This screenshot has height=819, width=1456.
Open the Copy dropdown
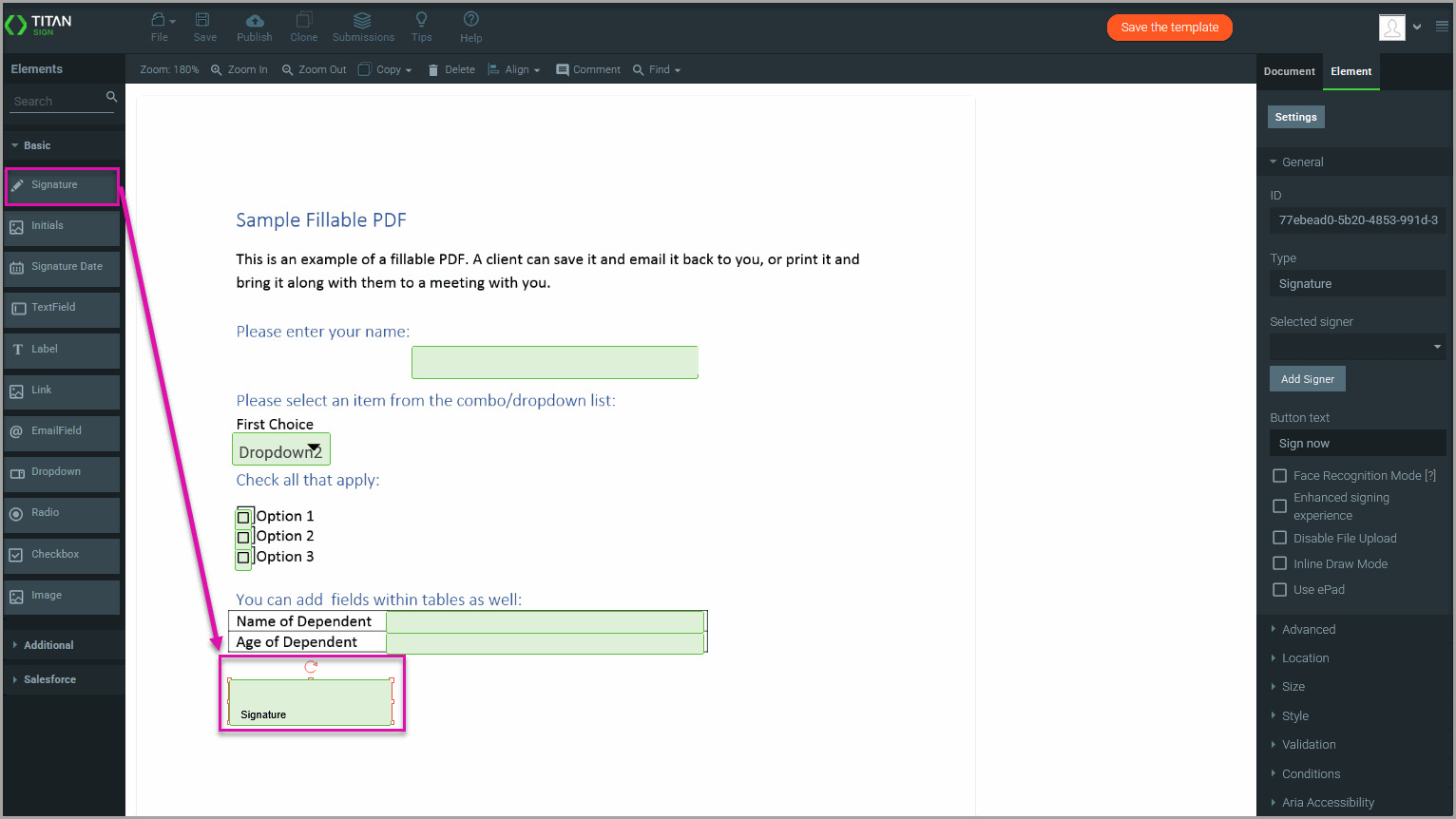(385, 69)
